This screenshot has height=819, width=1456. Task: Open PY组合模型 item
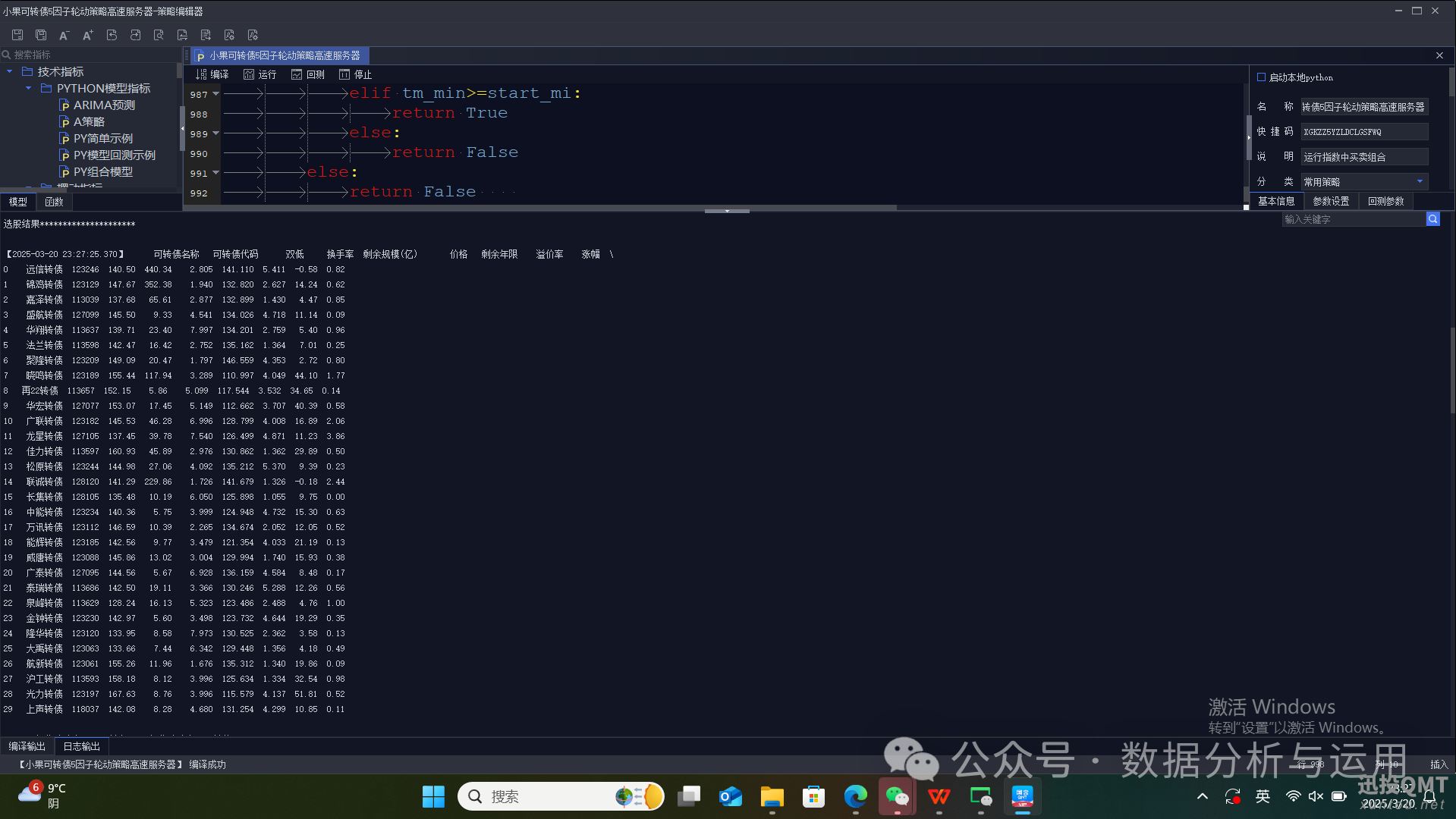96,171
